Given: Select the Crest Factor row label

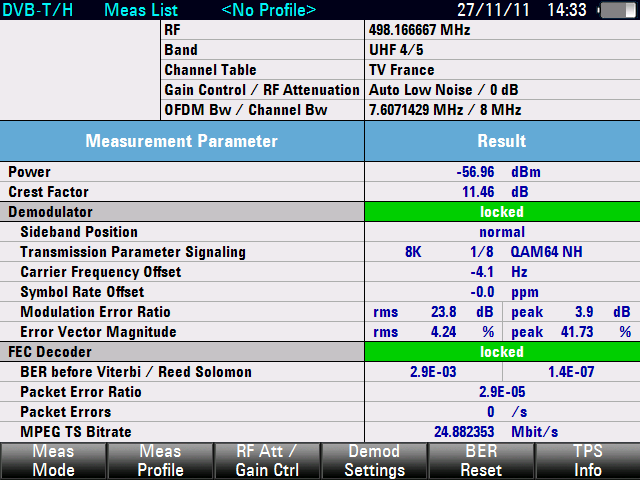Looking at the screenshot, I should click(48, 192).
